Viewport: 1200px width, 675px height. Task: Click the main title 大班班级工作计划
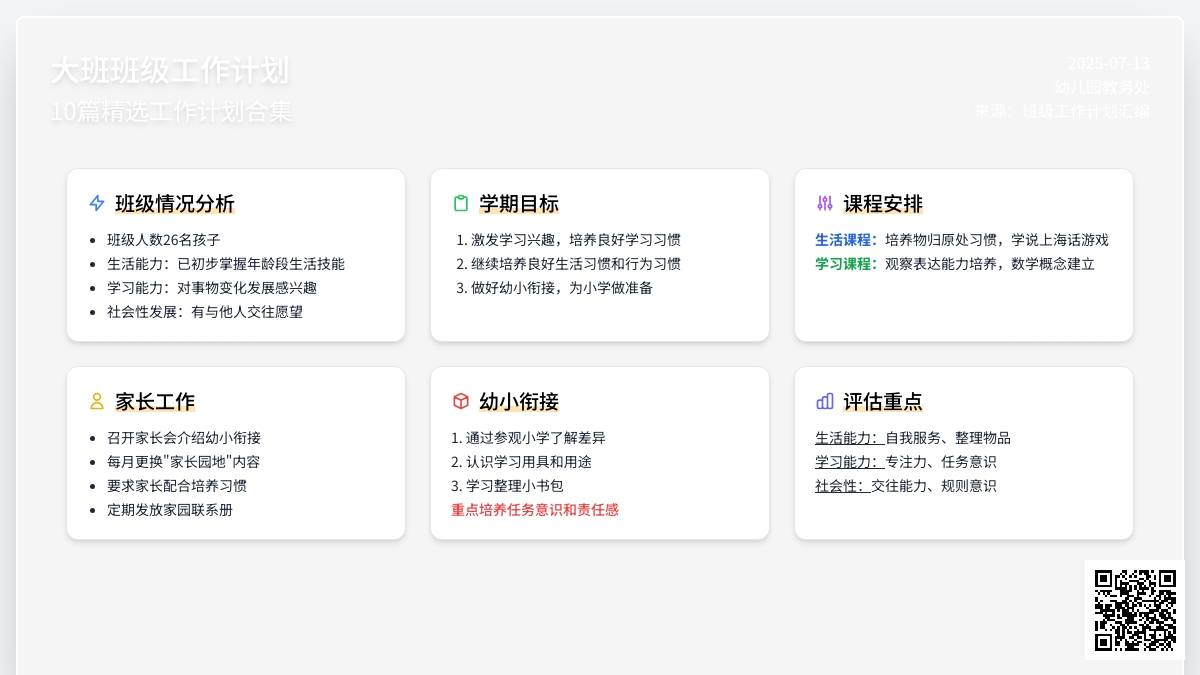coord(170,71)
